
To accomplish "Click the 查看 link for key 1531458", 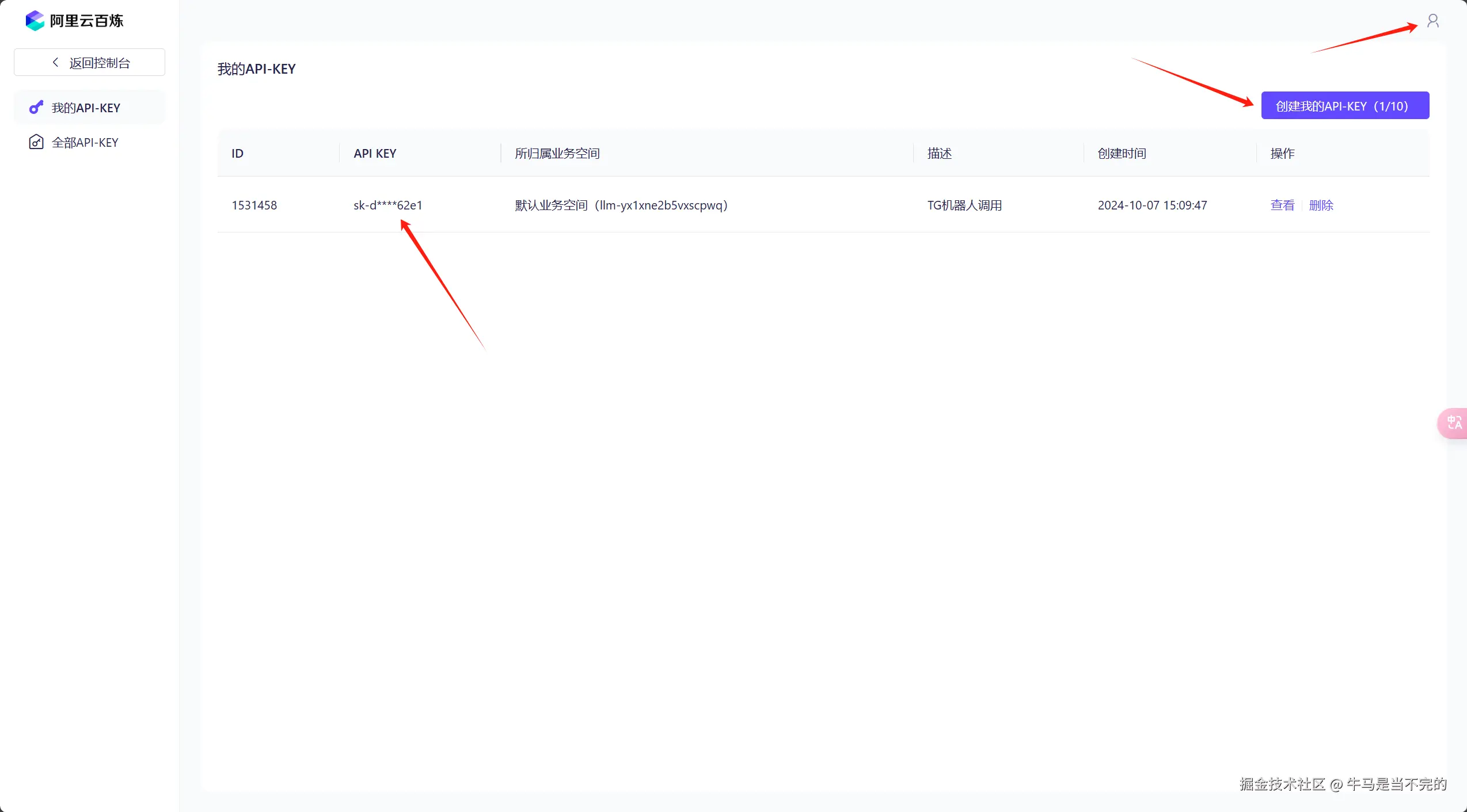I will point(1282,205).
